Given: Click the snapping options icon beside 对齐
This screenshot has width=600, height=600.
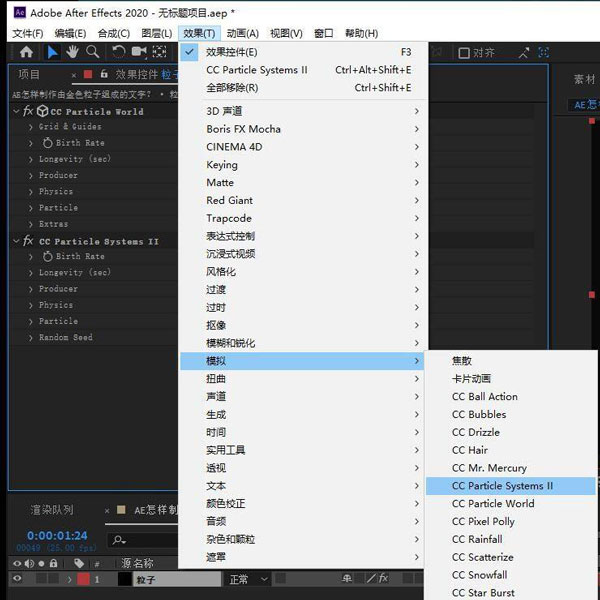Looking at the screenshot, I should point(524,52).
